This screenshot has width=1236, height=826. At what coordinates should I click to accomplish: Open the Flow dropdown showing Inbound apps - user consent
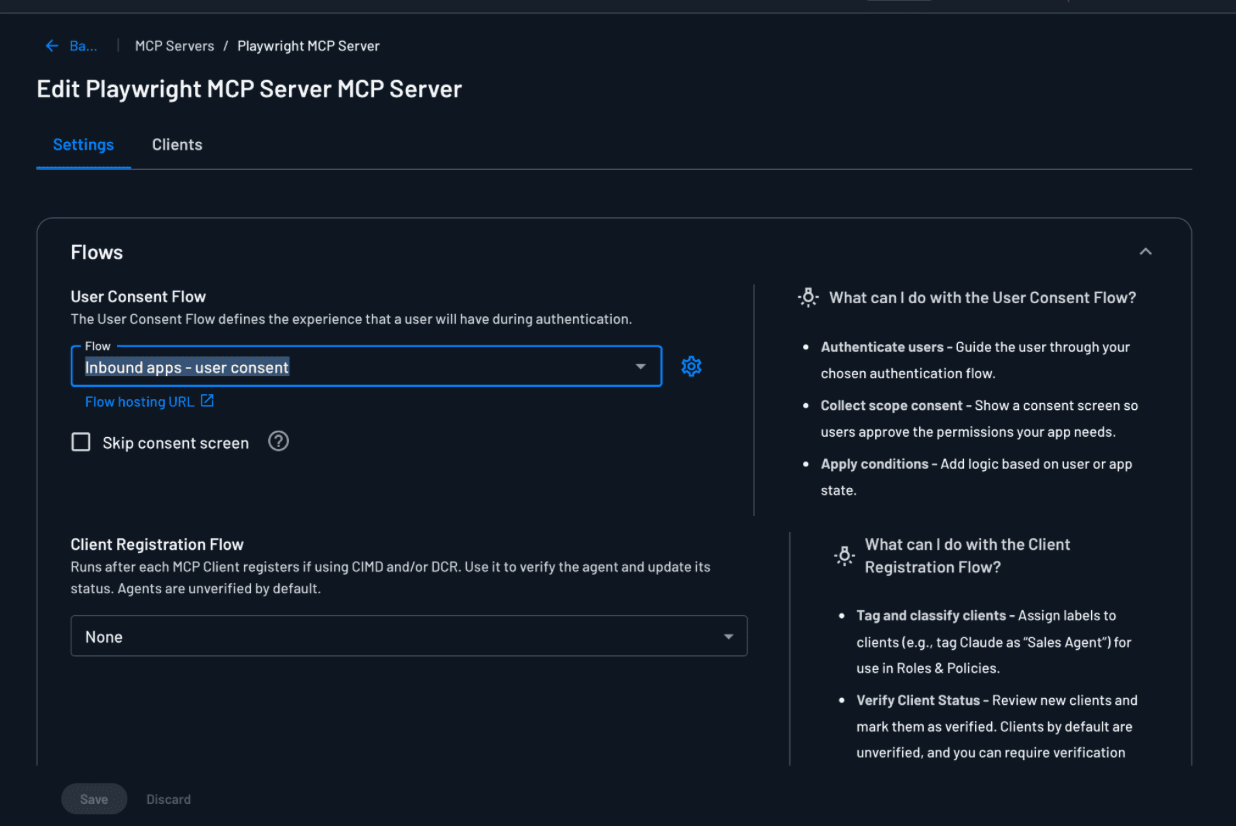click(x=641, y=366)
